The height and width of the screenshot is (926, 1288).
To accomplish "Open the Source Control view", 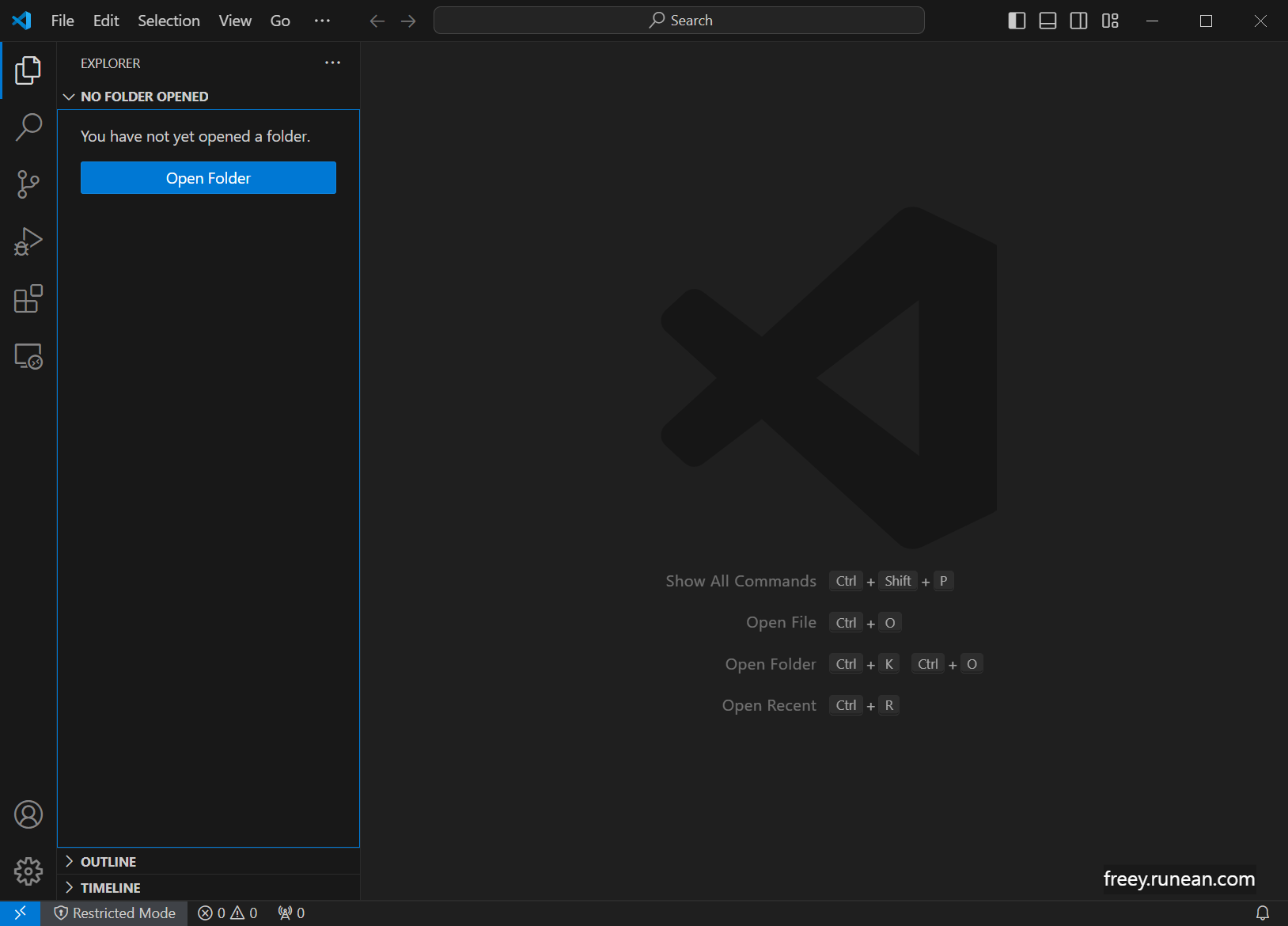I will (x=28, y=184).
